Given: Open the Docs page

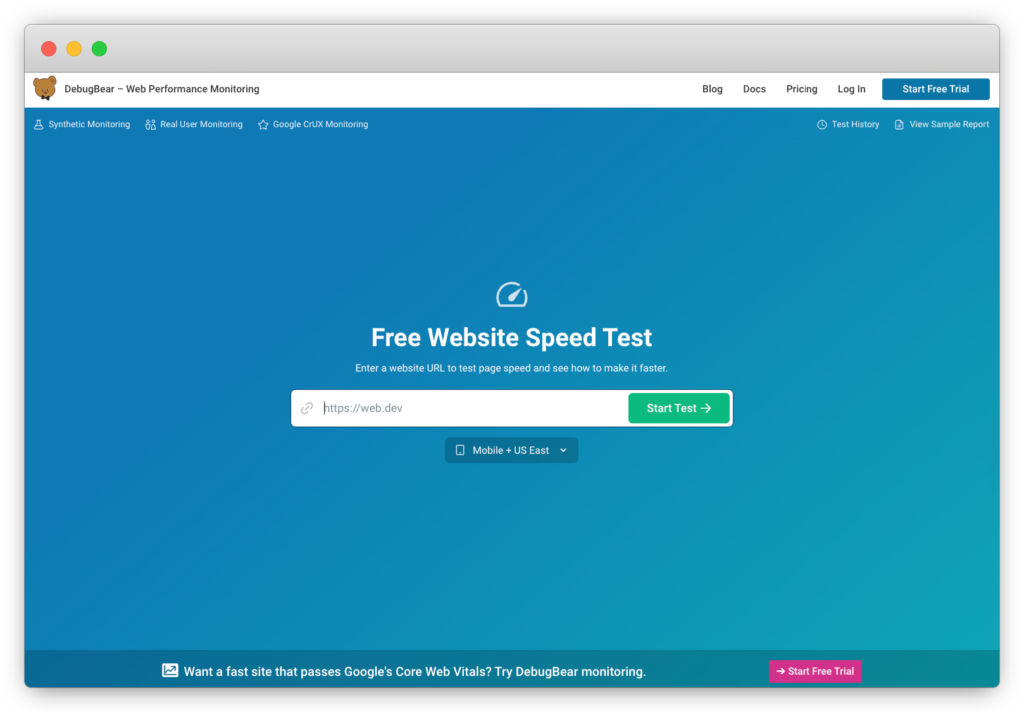Looking at the screenshot, I should tap(754, 89).
